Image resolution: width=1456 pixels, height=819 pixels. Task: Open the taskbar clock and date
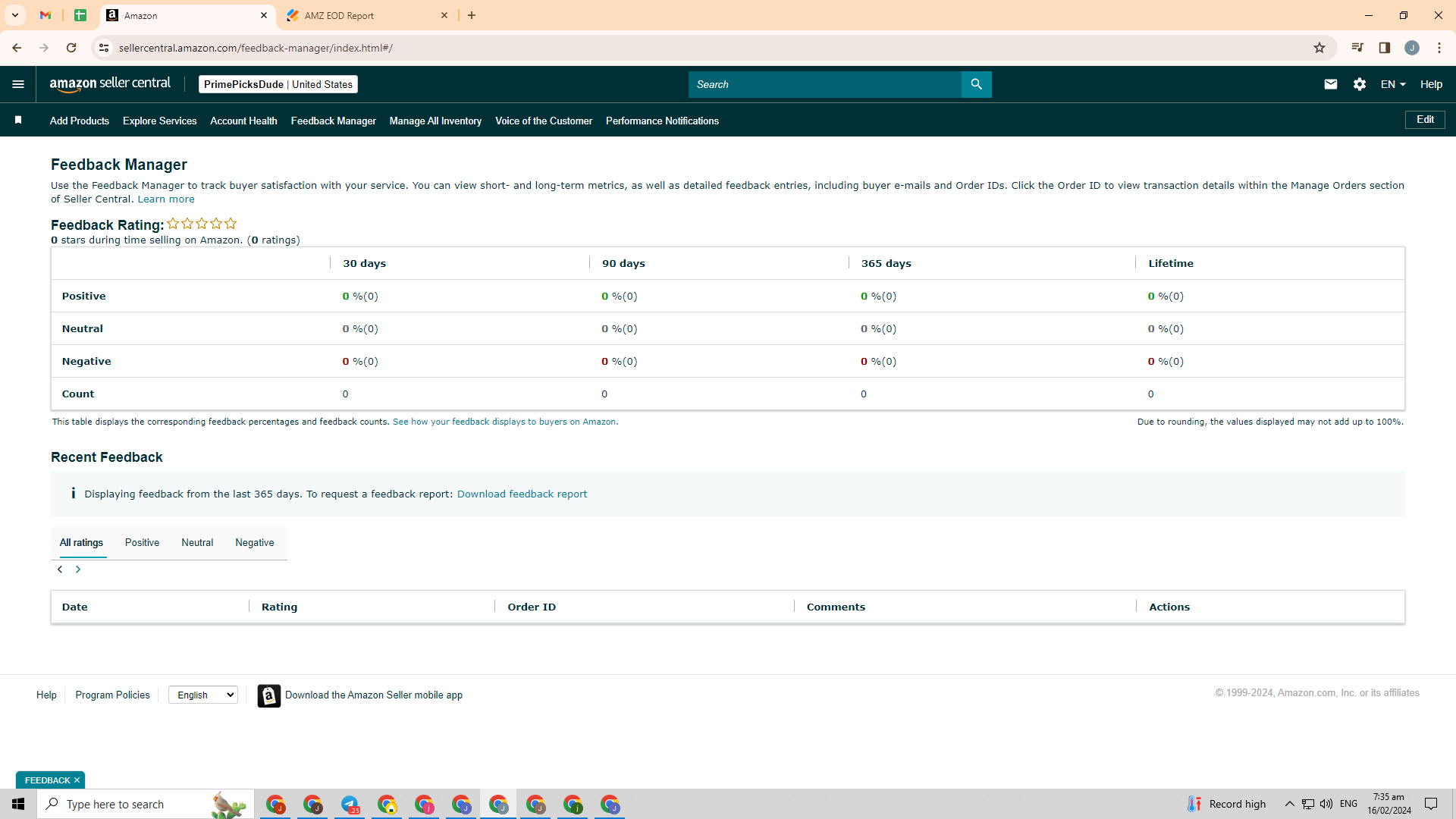(1389, 804)
